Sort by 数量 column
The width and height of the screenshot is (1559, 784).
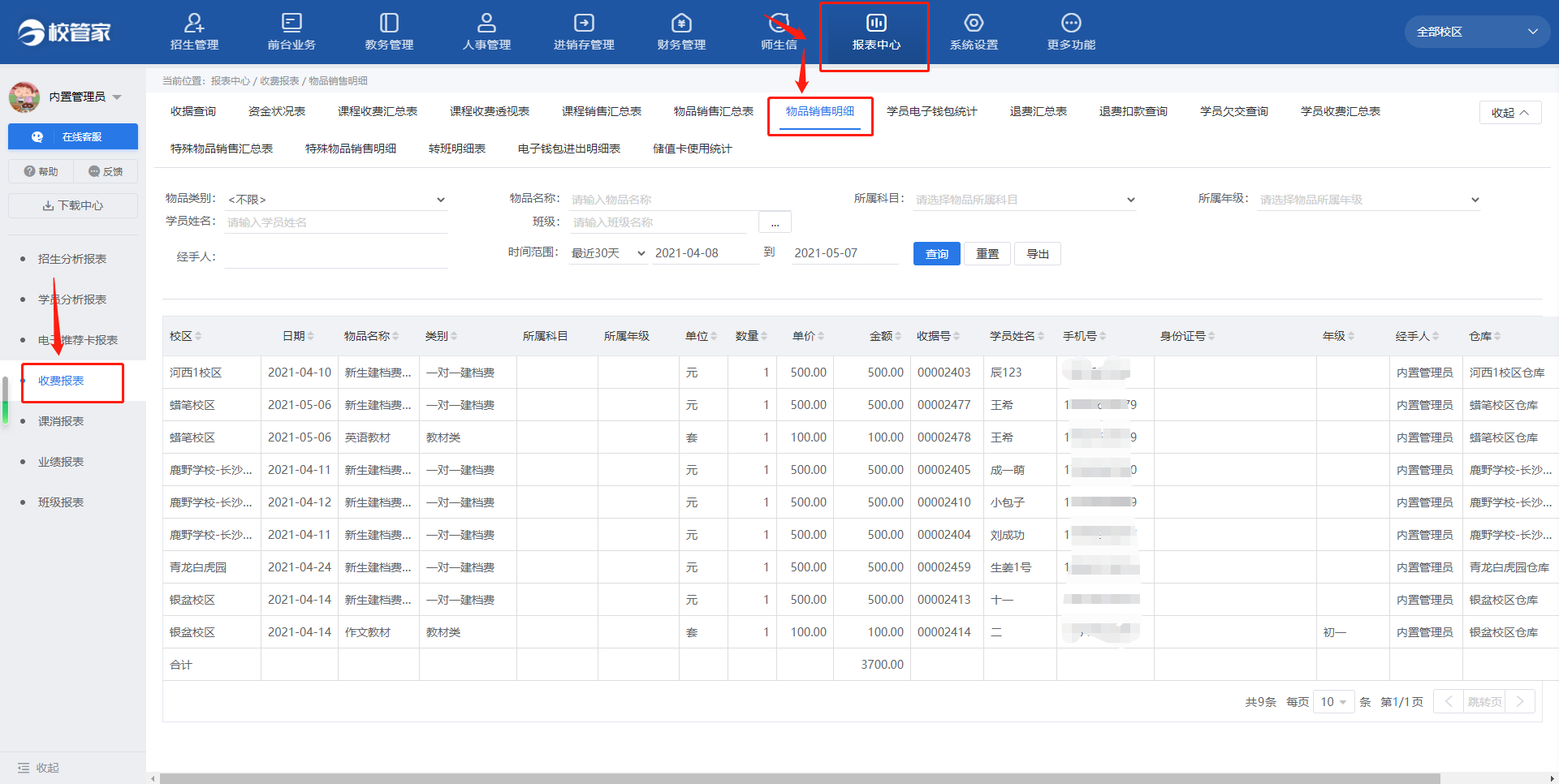pyautogui.click(x=751, y=336)
